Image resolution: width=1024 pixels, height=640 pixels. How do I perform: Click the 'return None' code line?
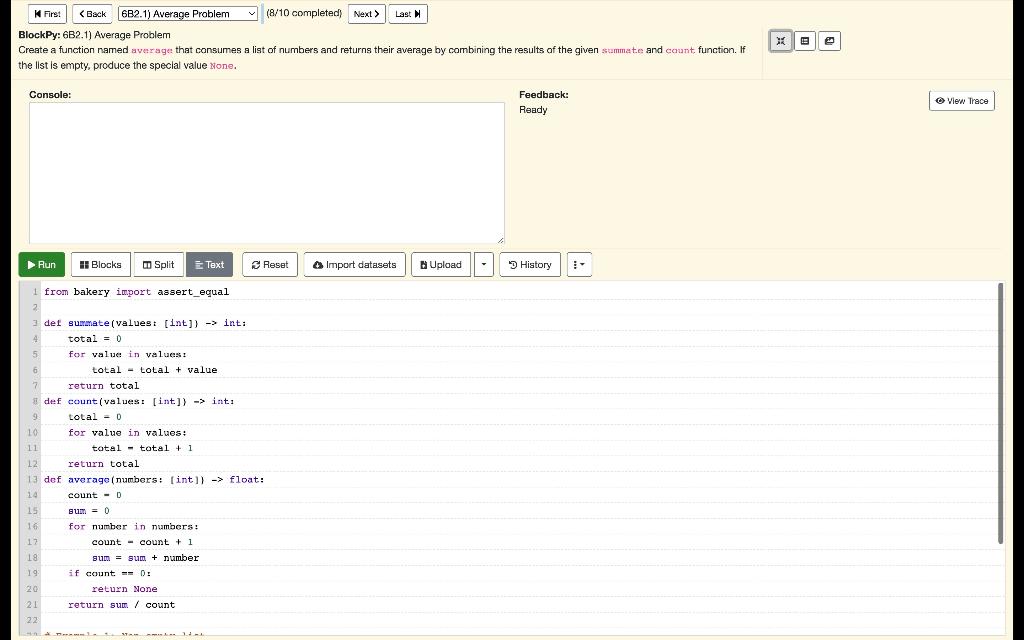click(125, 589)
